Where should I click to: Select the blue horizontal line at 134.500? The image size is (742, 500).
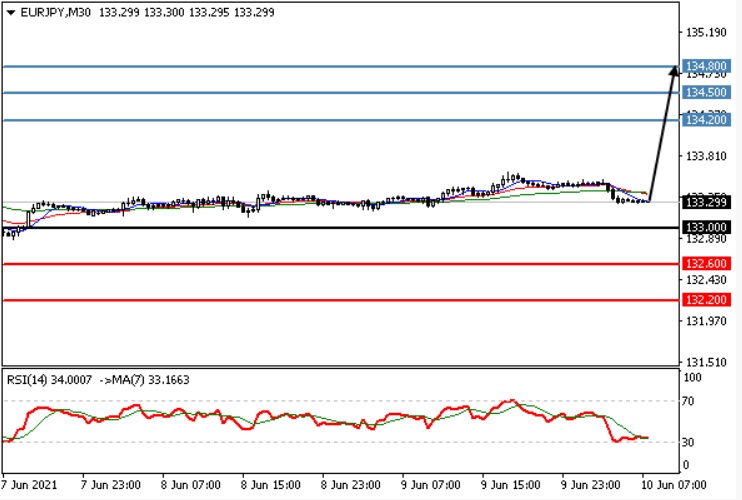click(x=341, y=93)
